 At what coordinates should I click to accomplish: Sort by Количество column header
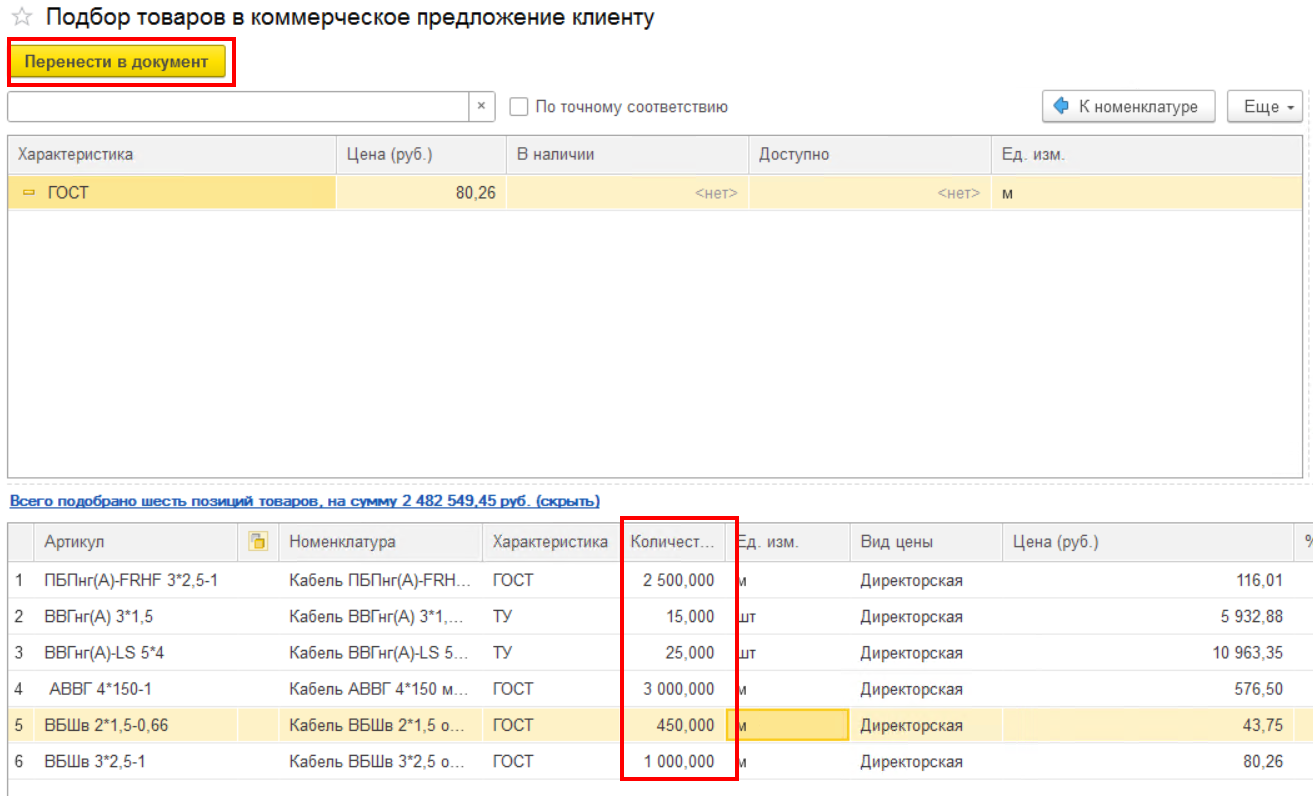click(x=673, y=542)
